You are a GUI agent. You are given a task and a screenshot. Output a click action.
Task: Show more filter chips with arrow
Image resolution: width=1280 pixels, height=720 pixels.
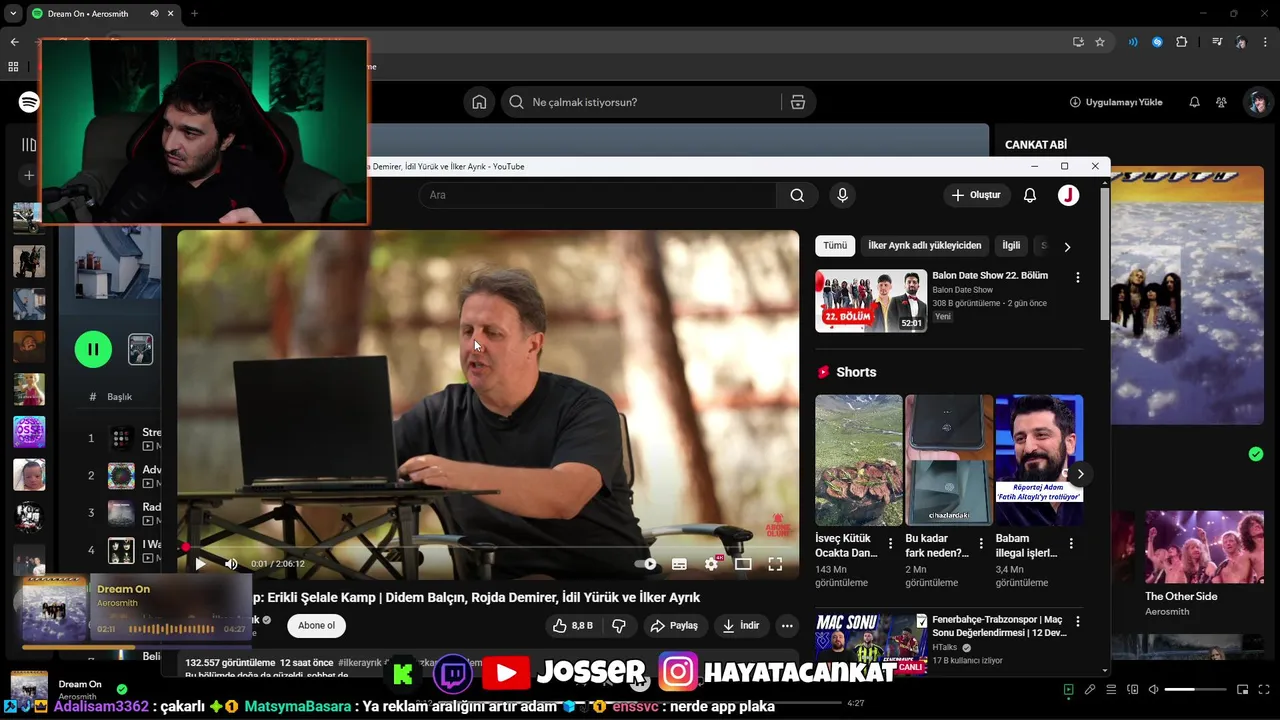click(x=1067, y=247)
